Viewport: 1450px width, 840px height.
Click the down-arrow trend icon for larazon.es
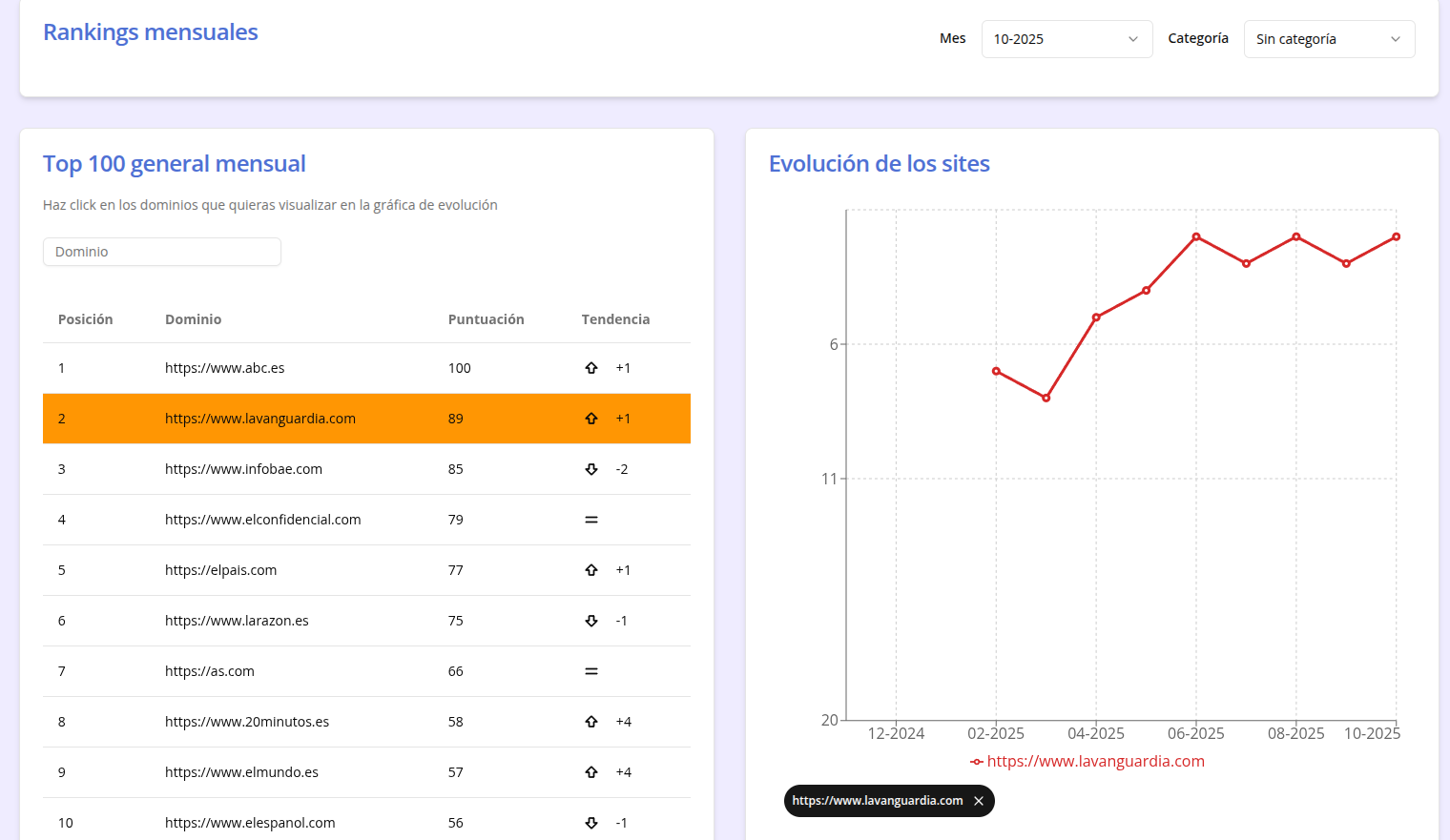tap(591, 621)
